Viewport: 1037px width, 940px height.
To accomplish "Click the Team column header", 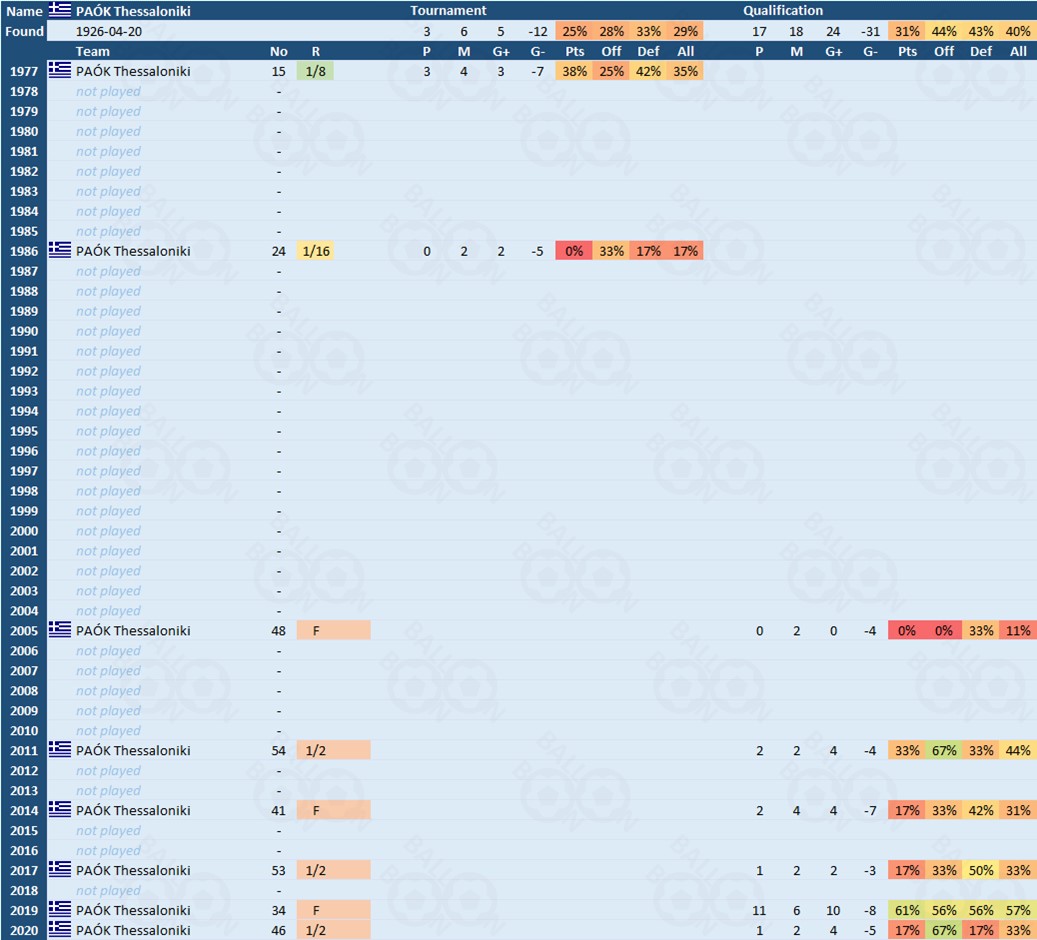I will (93, 51).
